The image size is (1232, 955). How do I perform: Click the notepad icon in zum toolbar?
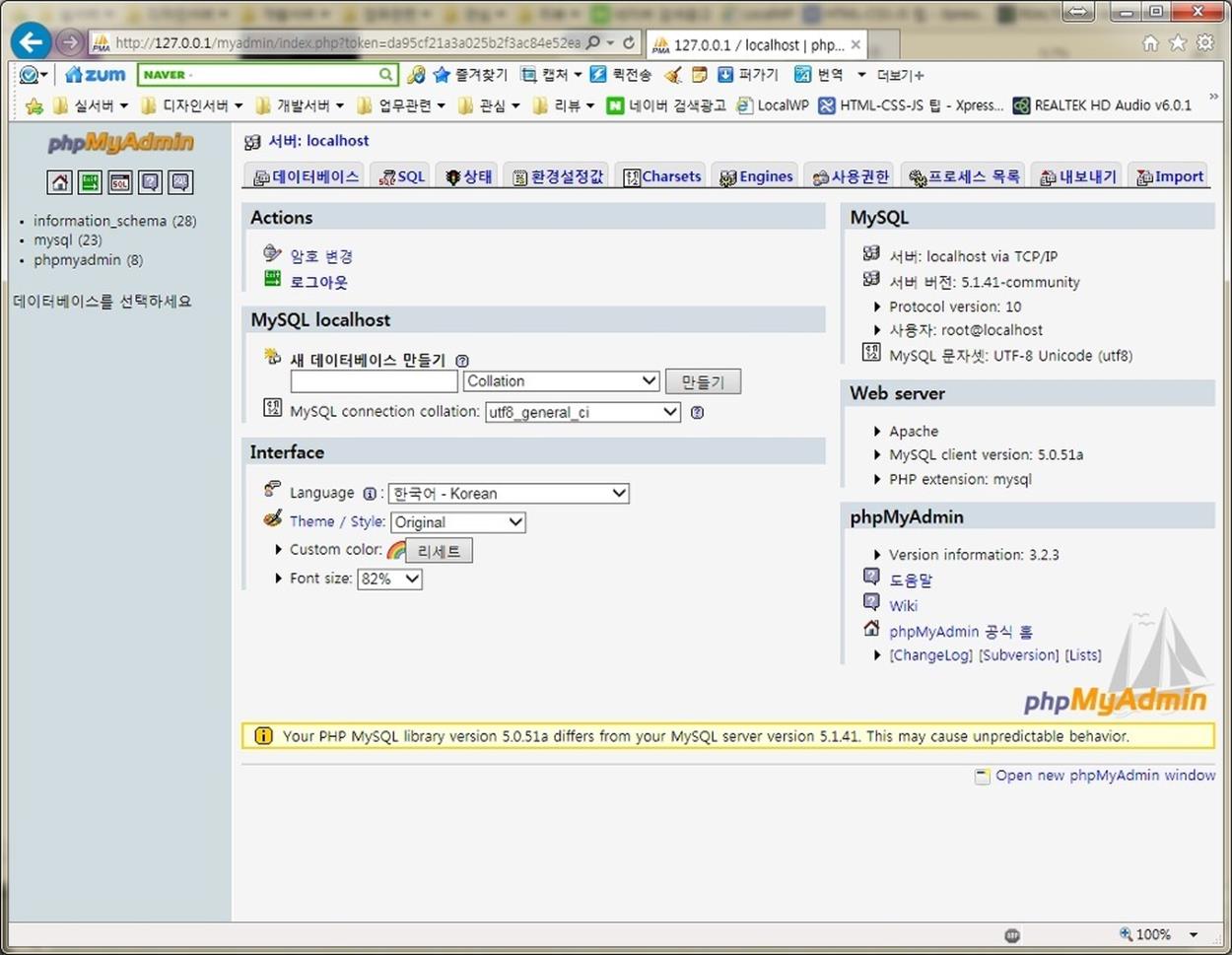[700, 75]
